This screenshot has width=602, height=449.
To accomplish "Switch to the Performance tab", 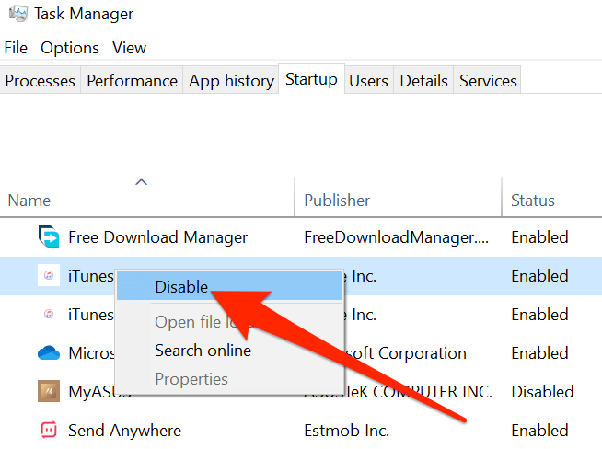I will point(132,81).
